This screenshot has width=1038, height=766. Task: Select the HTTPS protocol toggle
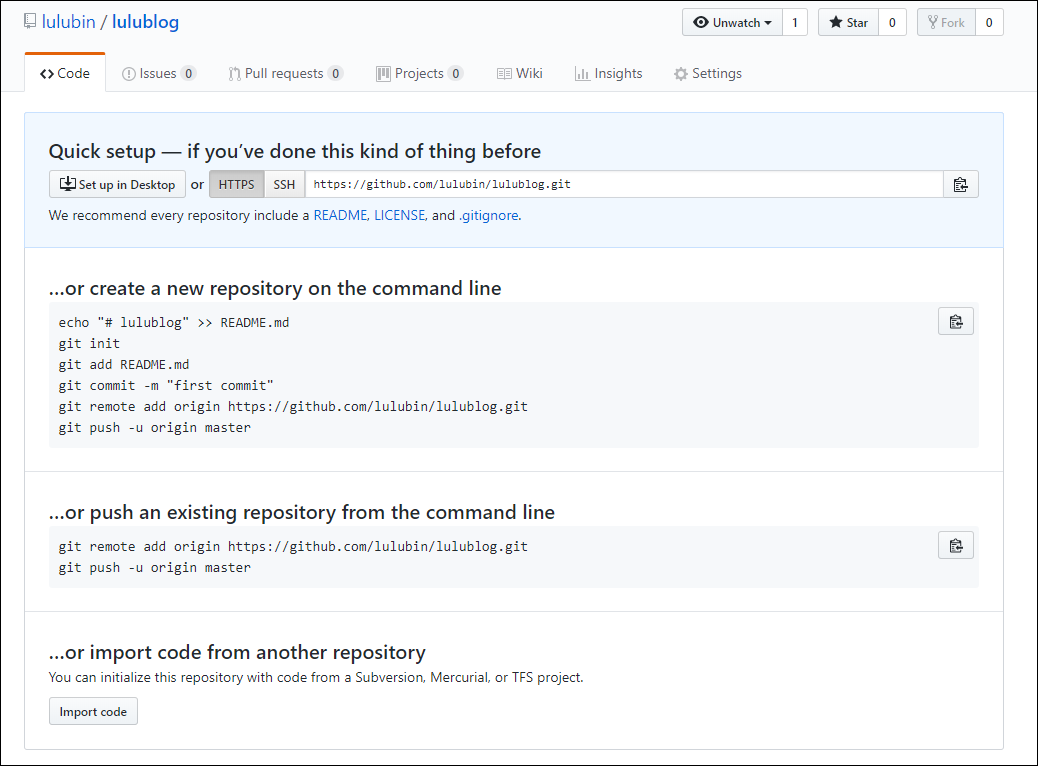236,185
